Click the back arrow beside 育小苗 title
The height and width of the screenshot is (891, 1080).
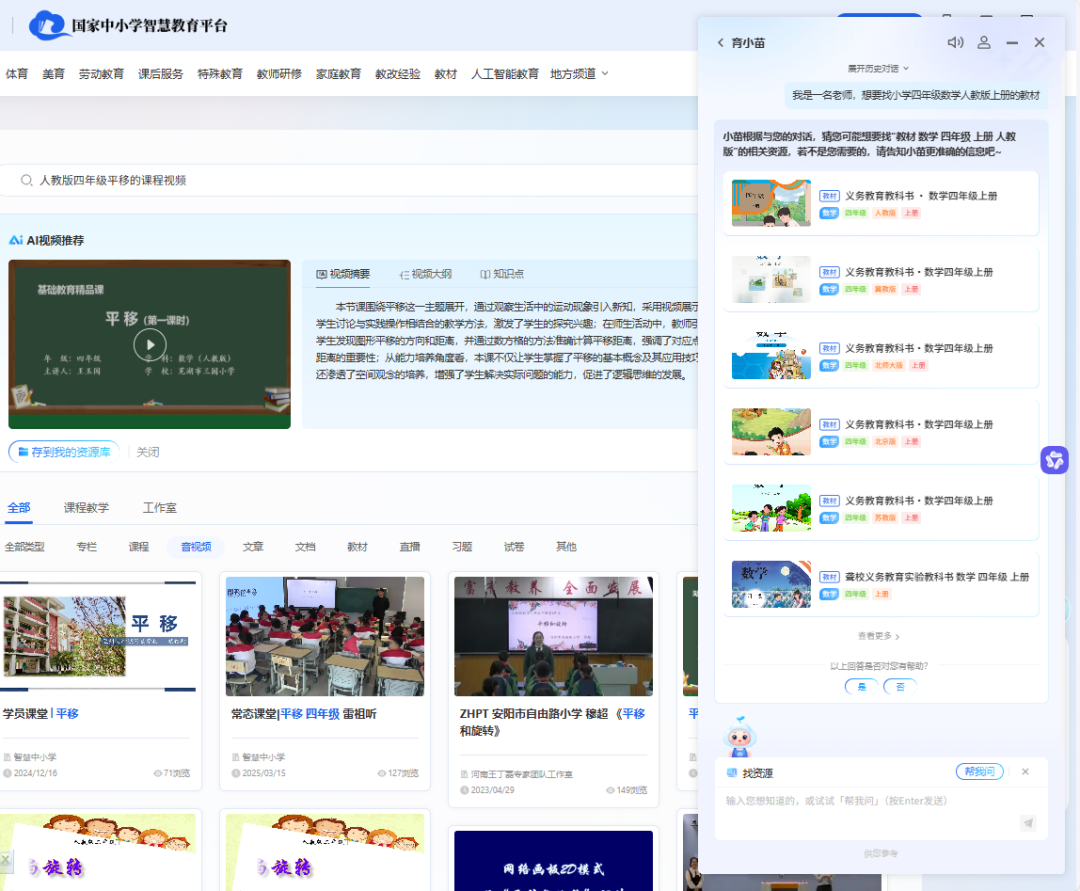tap(720, 42)
